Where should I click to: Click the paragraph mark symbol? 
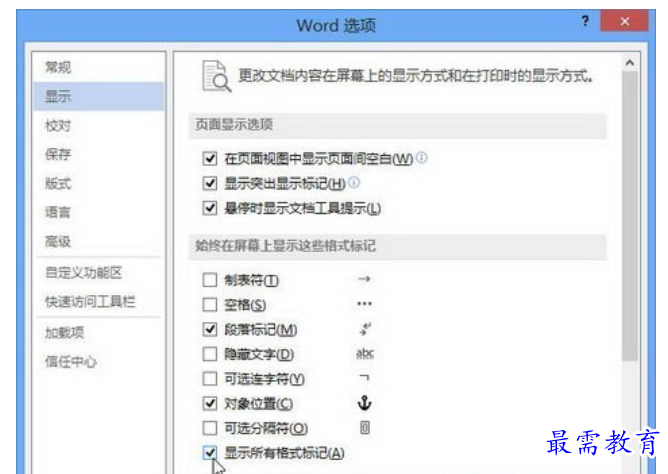tap(365, 329)
